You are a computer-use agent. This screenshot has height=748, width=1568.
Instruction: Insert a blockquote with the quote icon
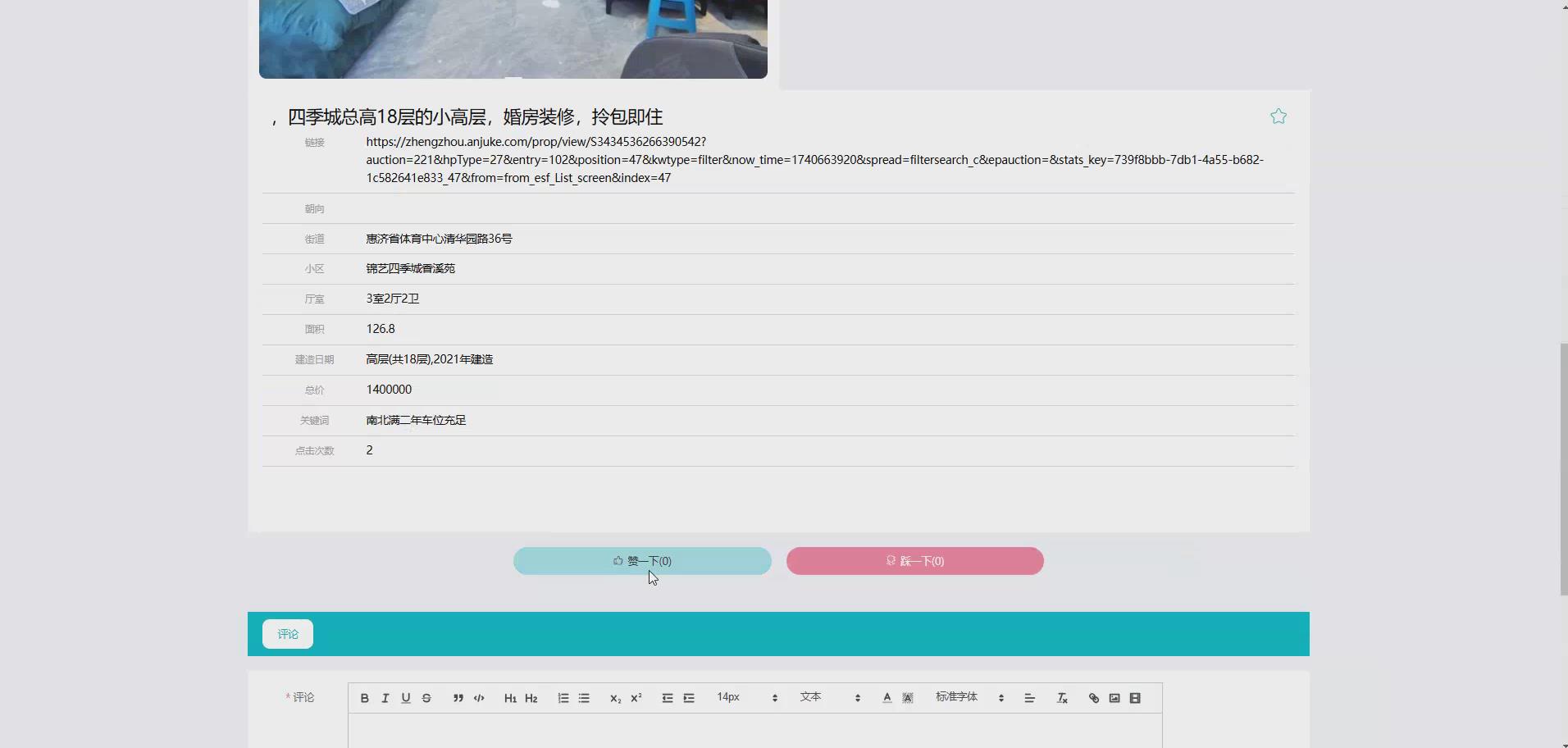458,698
